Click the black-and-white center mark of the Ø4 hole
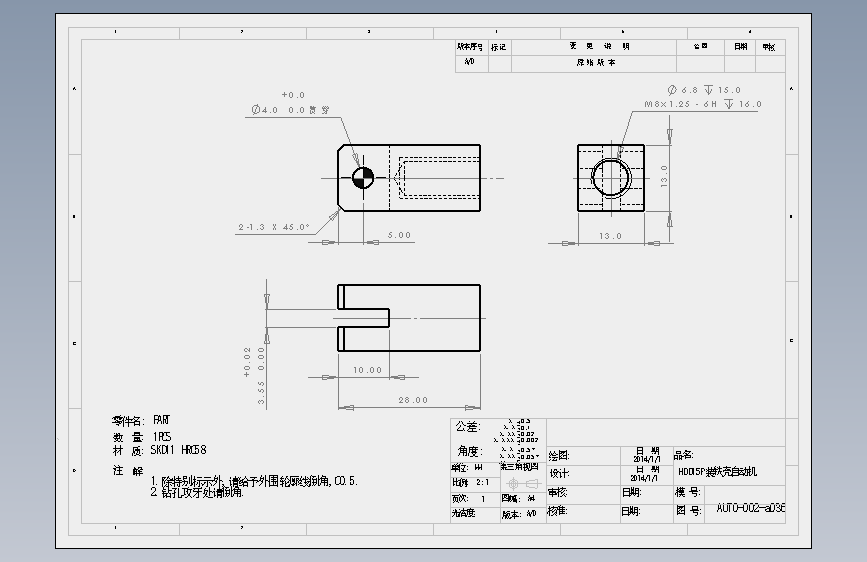Image resolution: width=867 pixels, height=562 pixels. 363,178
